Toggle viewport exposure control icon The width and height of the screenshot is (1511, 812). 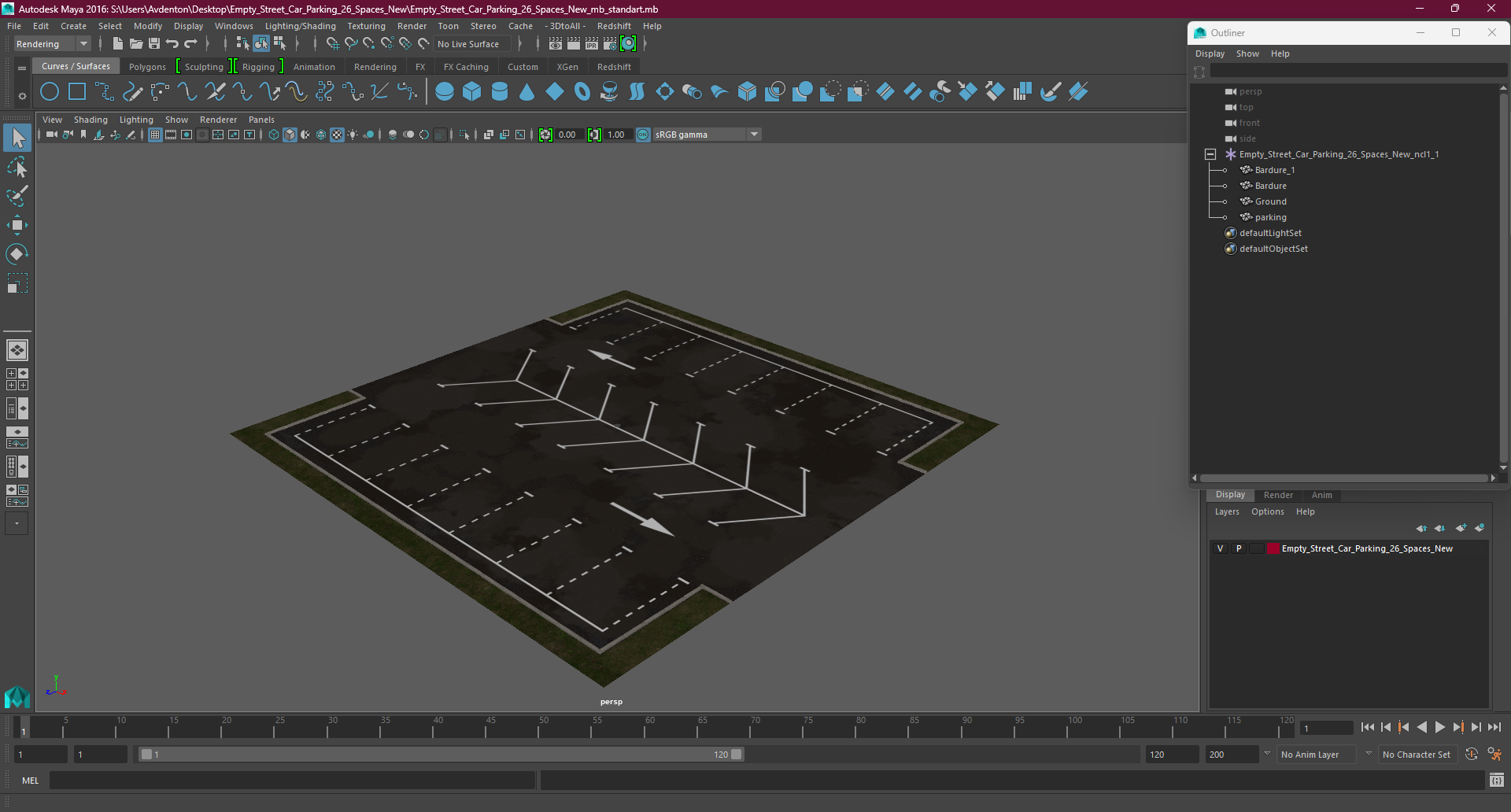[545, 135]
